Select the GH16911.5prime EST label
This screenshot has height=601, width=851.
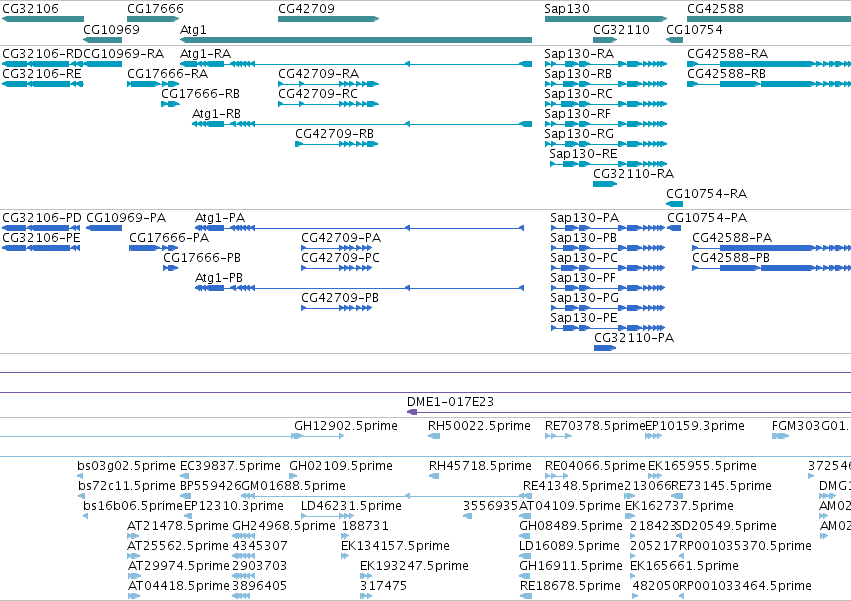click(571, 566)
